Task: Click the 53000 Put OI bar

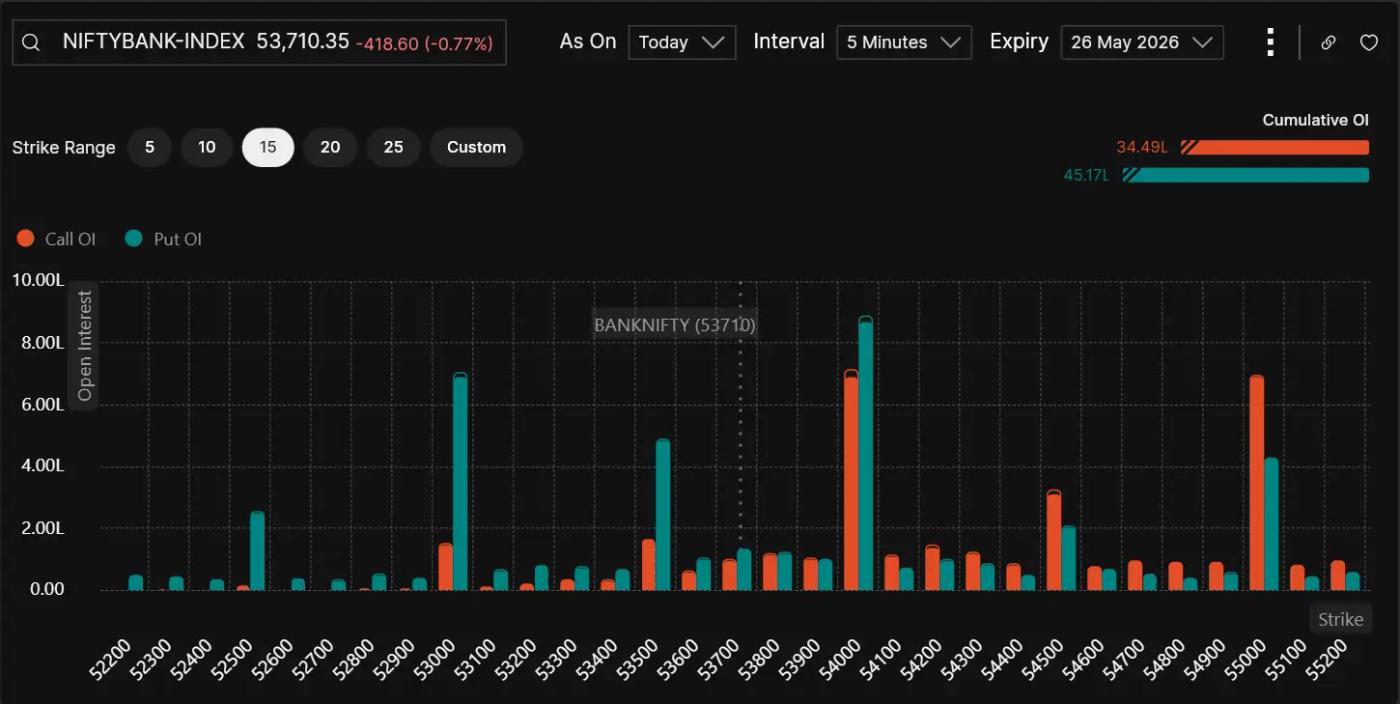Action: pos(460,481)
